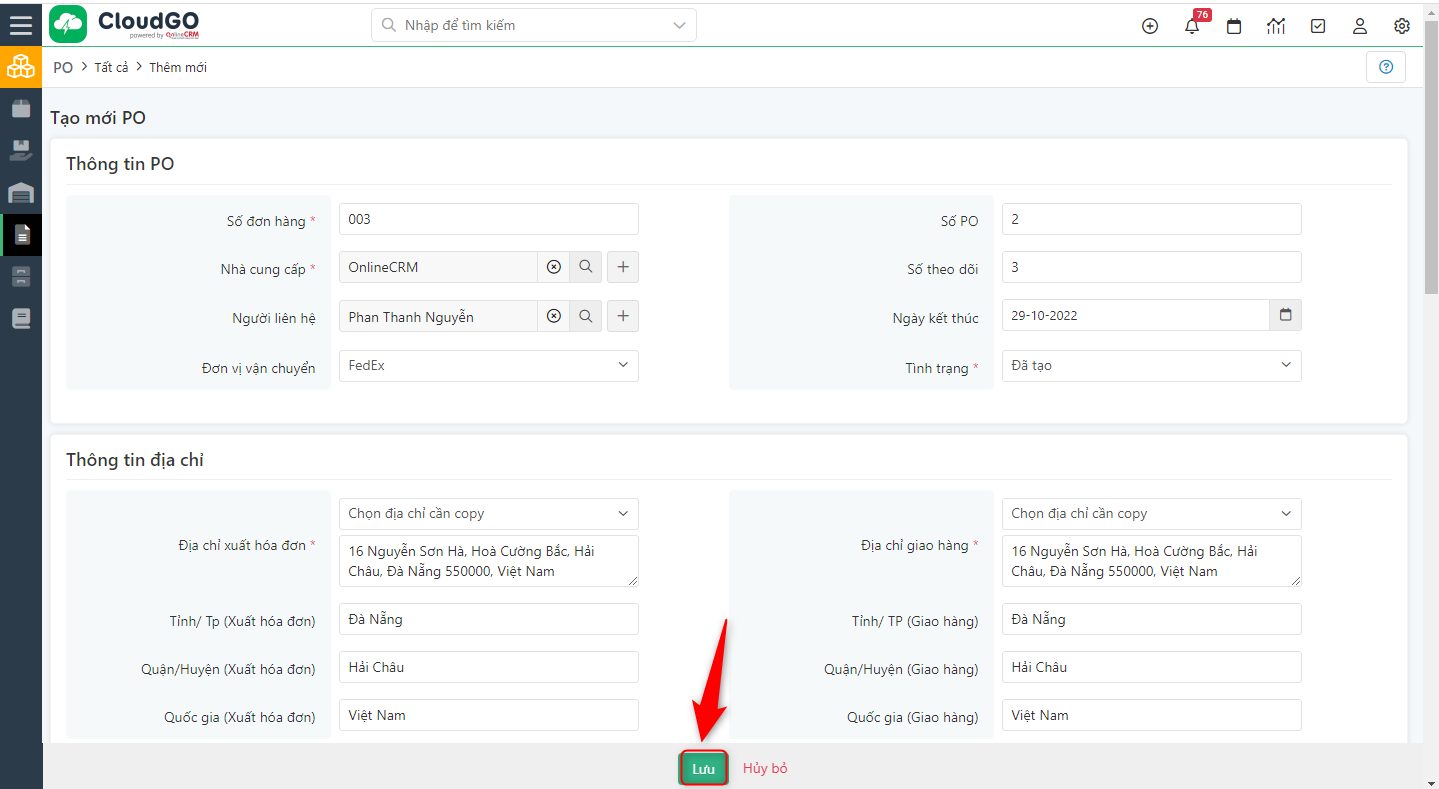Open tasks via the checkbox icon

pyautogui.click(x=1317, y=26)
